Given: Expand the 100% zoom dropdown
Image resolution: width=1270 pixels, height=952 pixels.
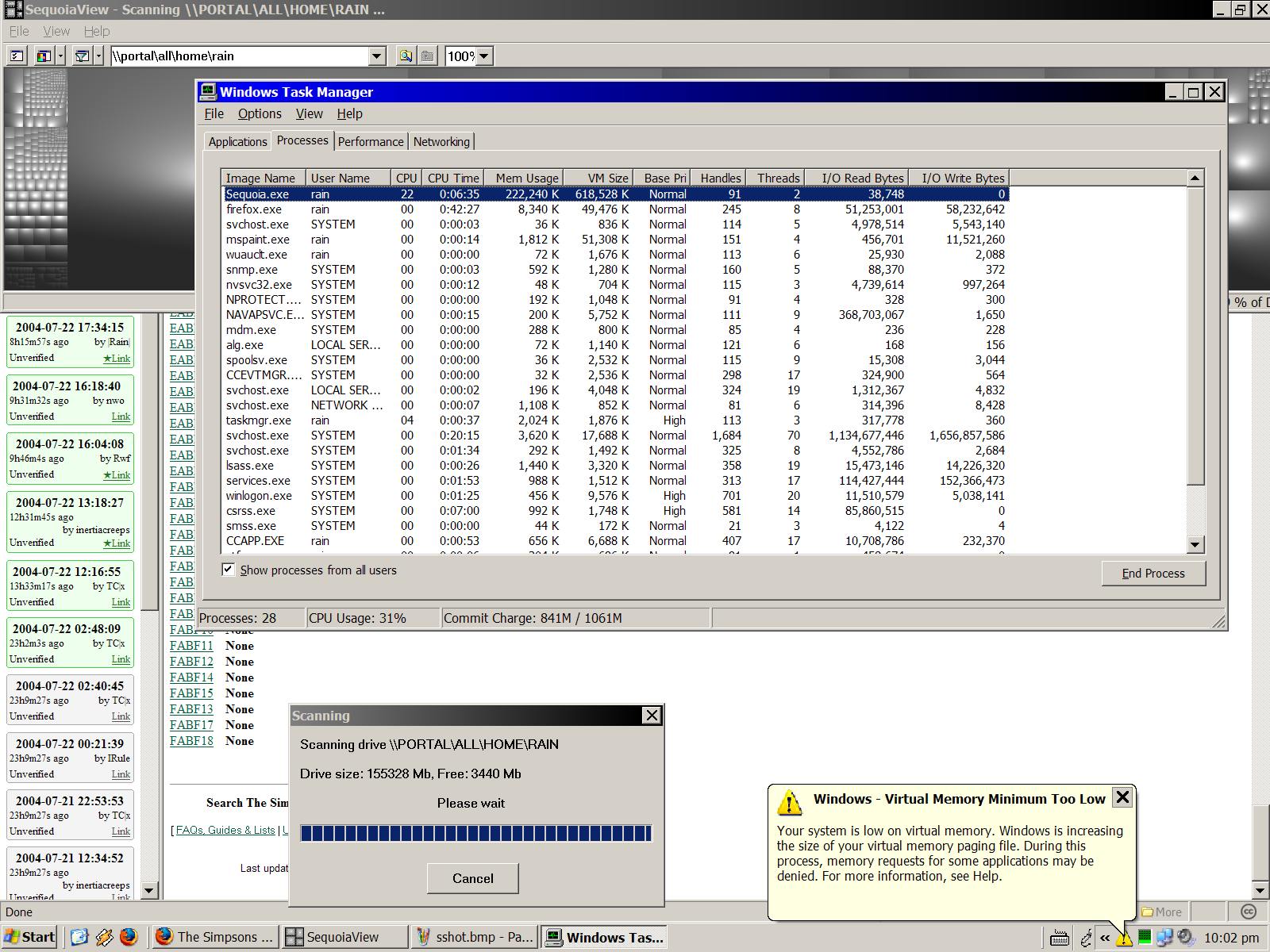Looking at the screenshot, I should 484,56.
